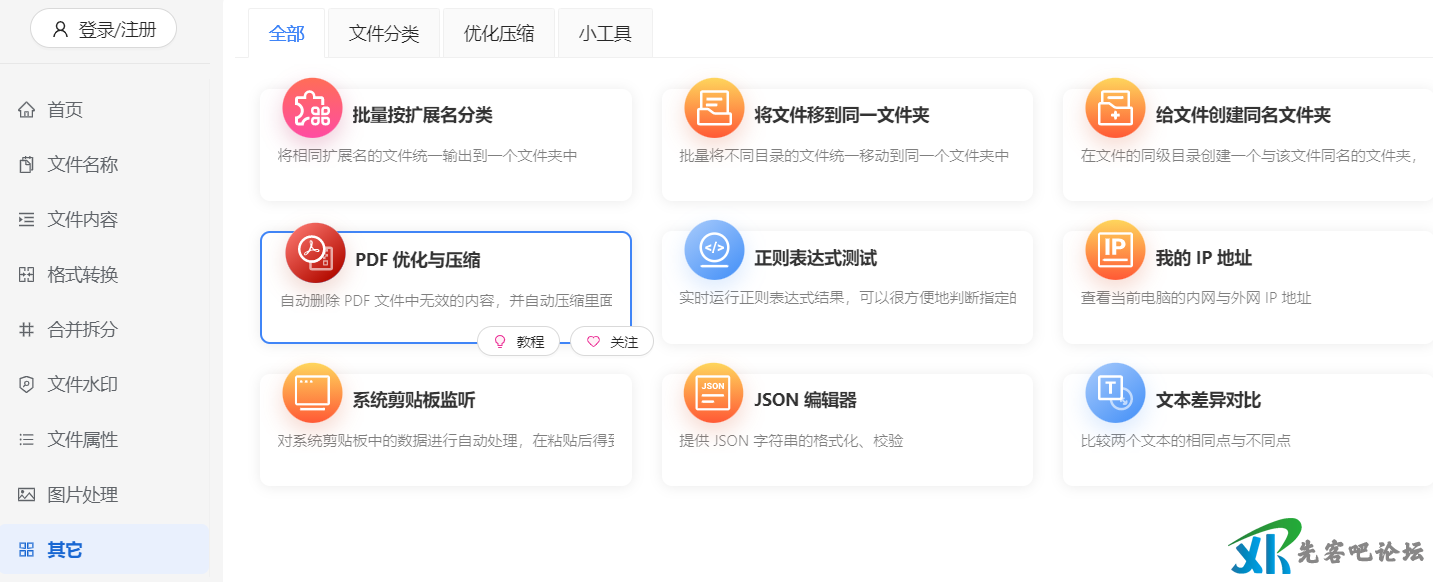The height and width of the screenshot is (582, 1433).
Task: Click the regex test blue code icon
Action: pos(714,250)
